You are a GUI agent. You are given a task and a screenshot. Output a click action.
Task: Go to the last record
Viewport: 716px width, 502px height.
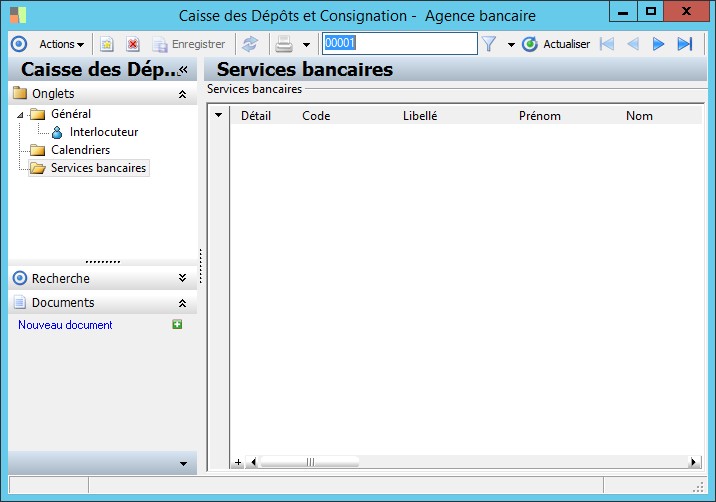tap(685, 44)
